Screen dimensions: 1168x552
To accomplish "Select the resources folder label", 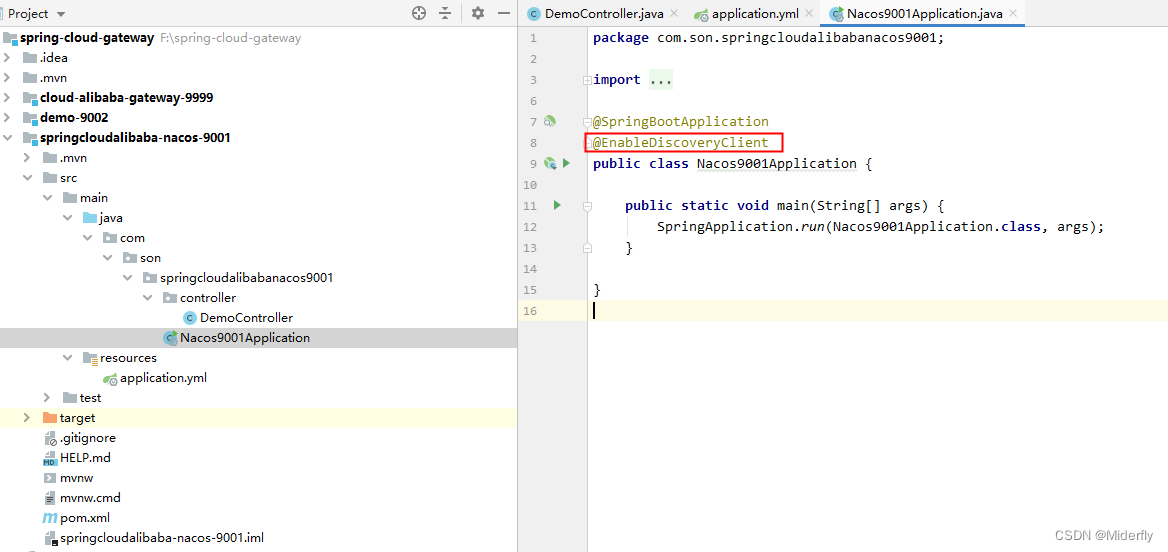I will (x=128, y=358).
